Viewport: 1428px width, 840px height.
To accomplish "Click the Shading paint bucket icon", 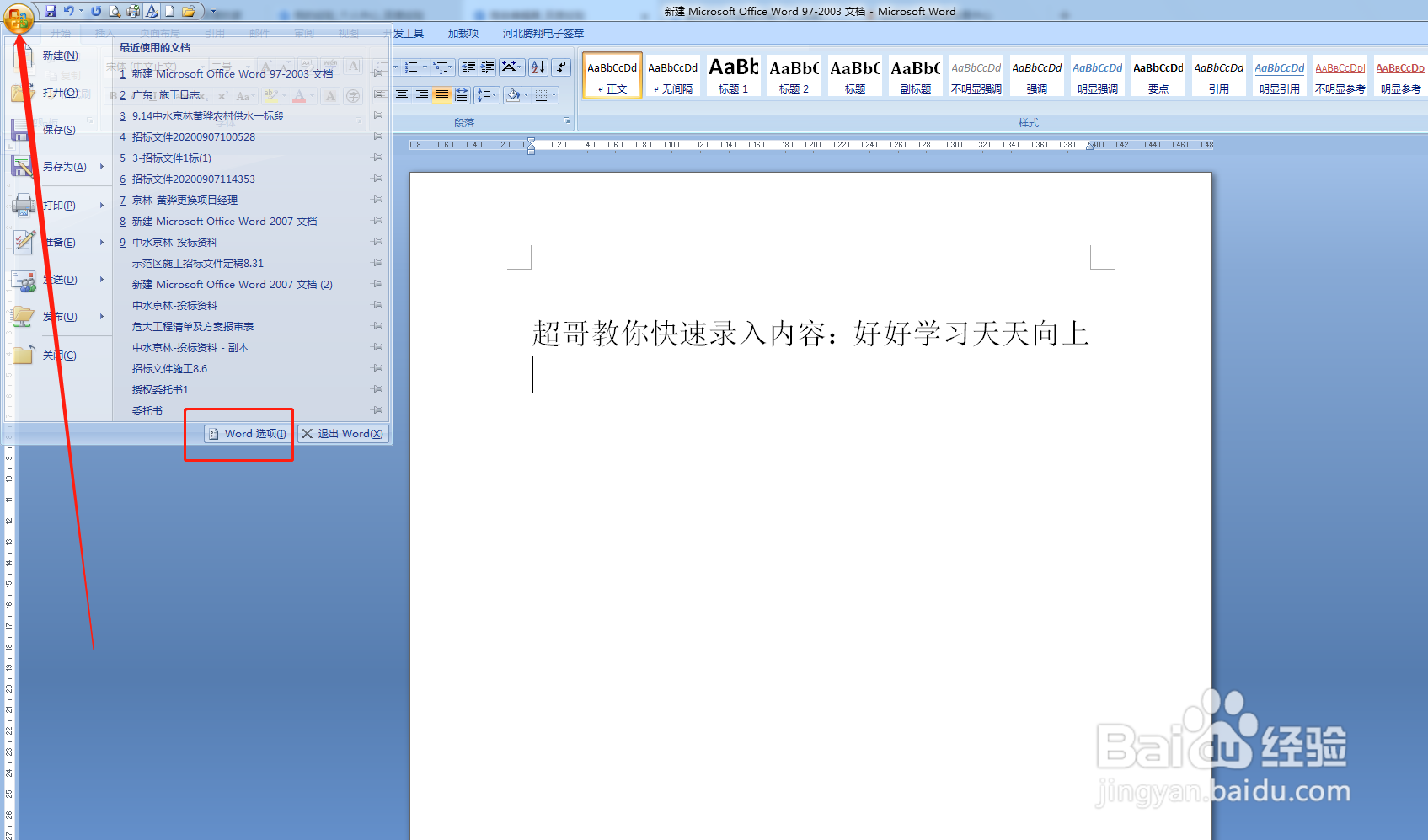I will pos(512,95).
